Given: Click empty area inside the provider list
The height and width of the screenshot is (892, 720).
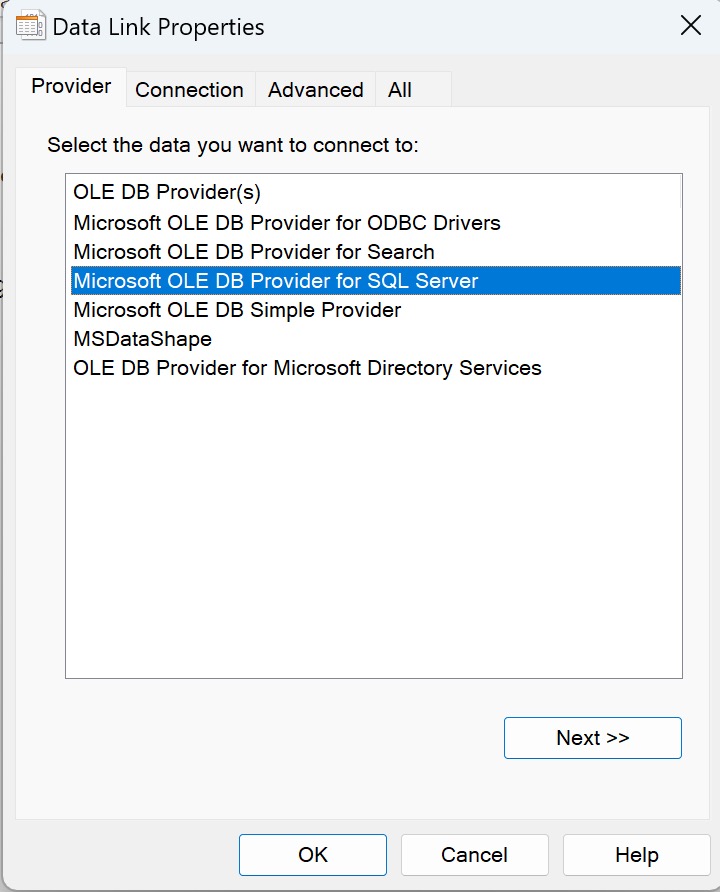Looking at the screenshot, I should point(373,530).
